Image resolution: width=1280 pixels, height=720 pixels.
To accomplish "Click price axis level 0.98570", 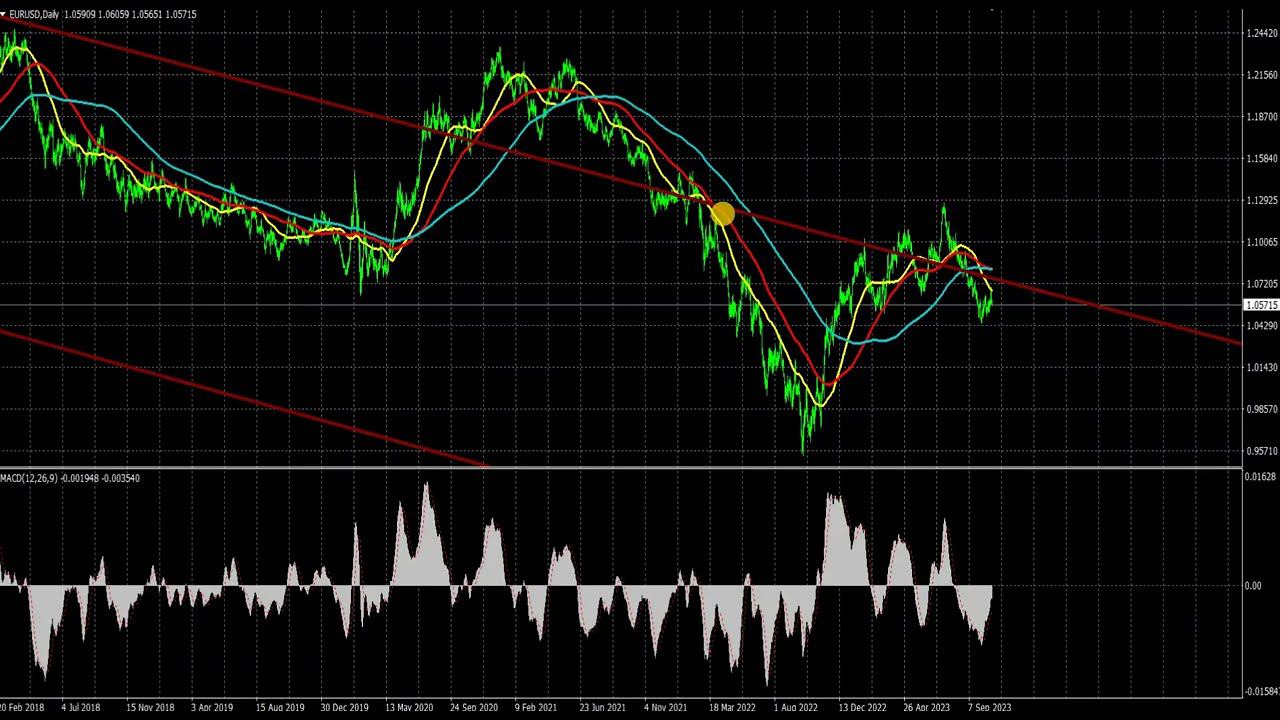I will (x=1262, y=409).
